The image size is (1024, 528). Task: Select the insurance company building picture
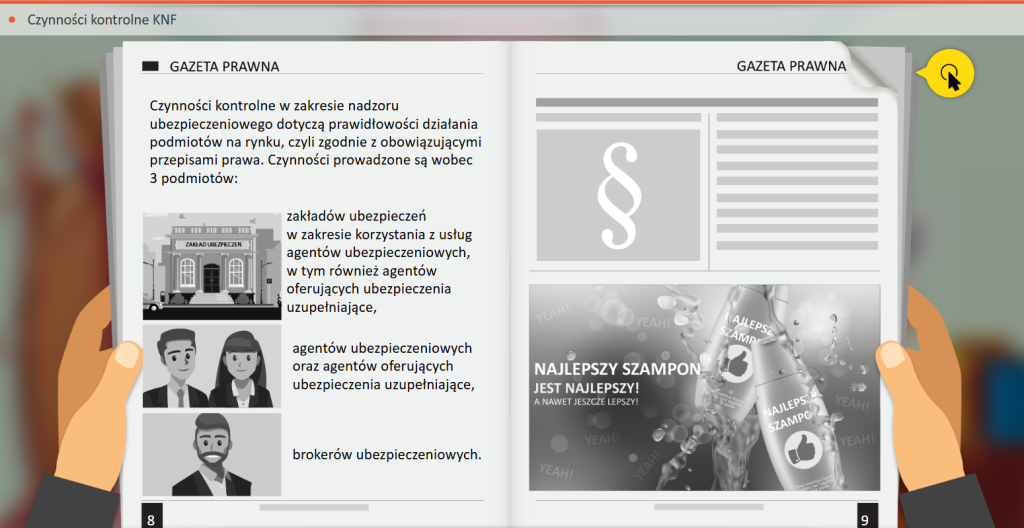211,266
